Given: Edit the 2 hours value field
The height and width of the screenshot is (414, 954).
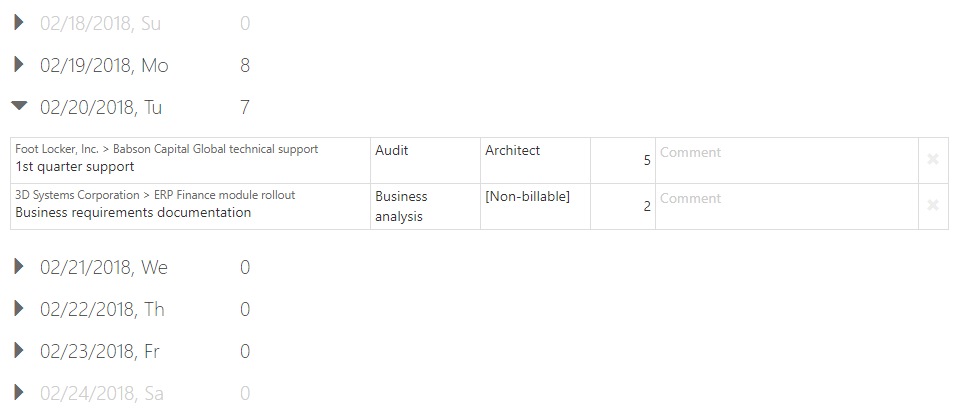Looking at the screenshot, I should (x=623, y=206).
